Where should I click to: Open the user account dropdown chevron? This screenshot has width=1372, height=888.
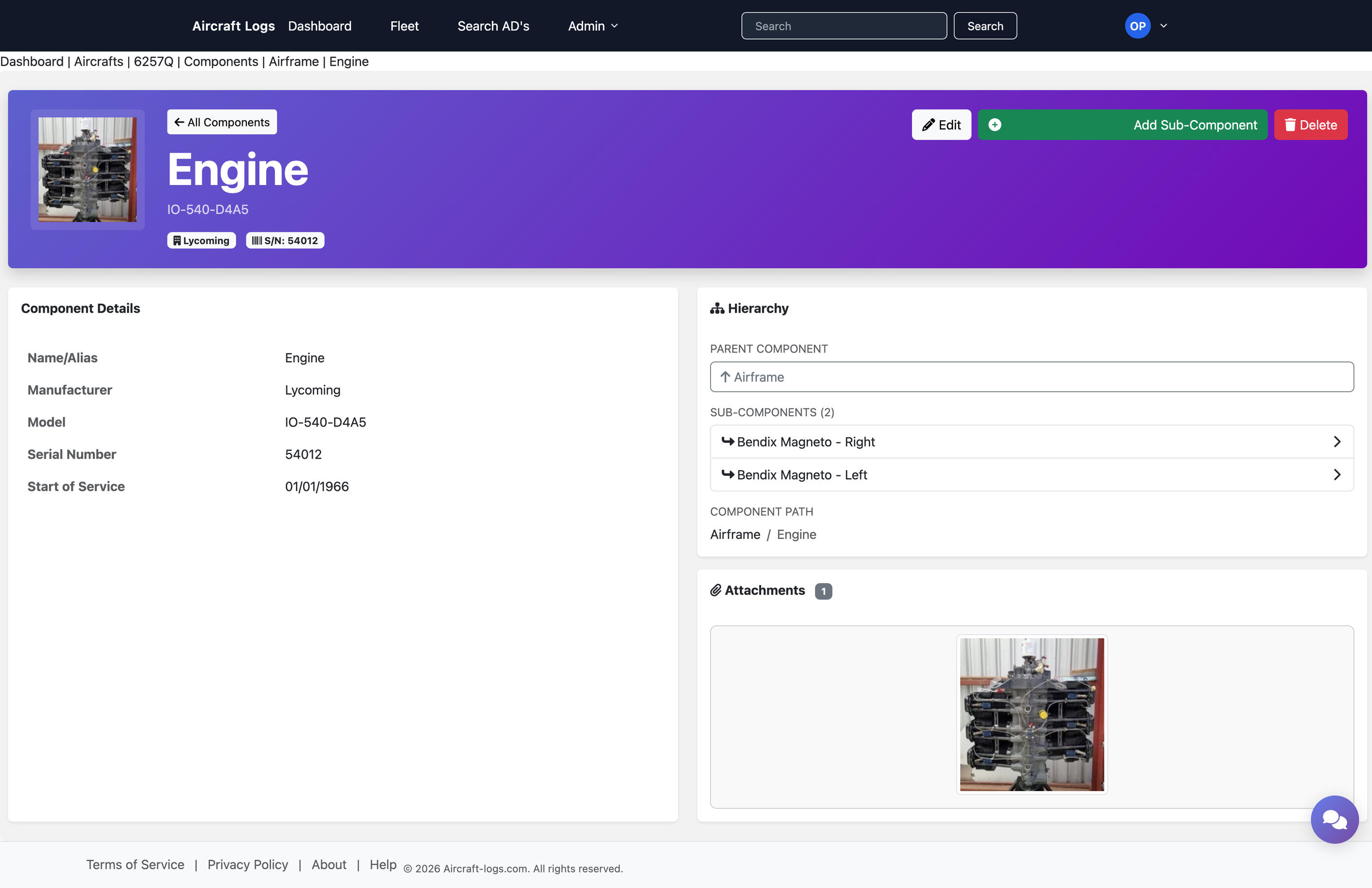tap(1163, 26)
